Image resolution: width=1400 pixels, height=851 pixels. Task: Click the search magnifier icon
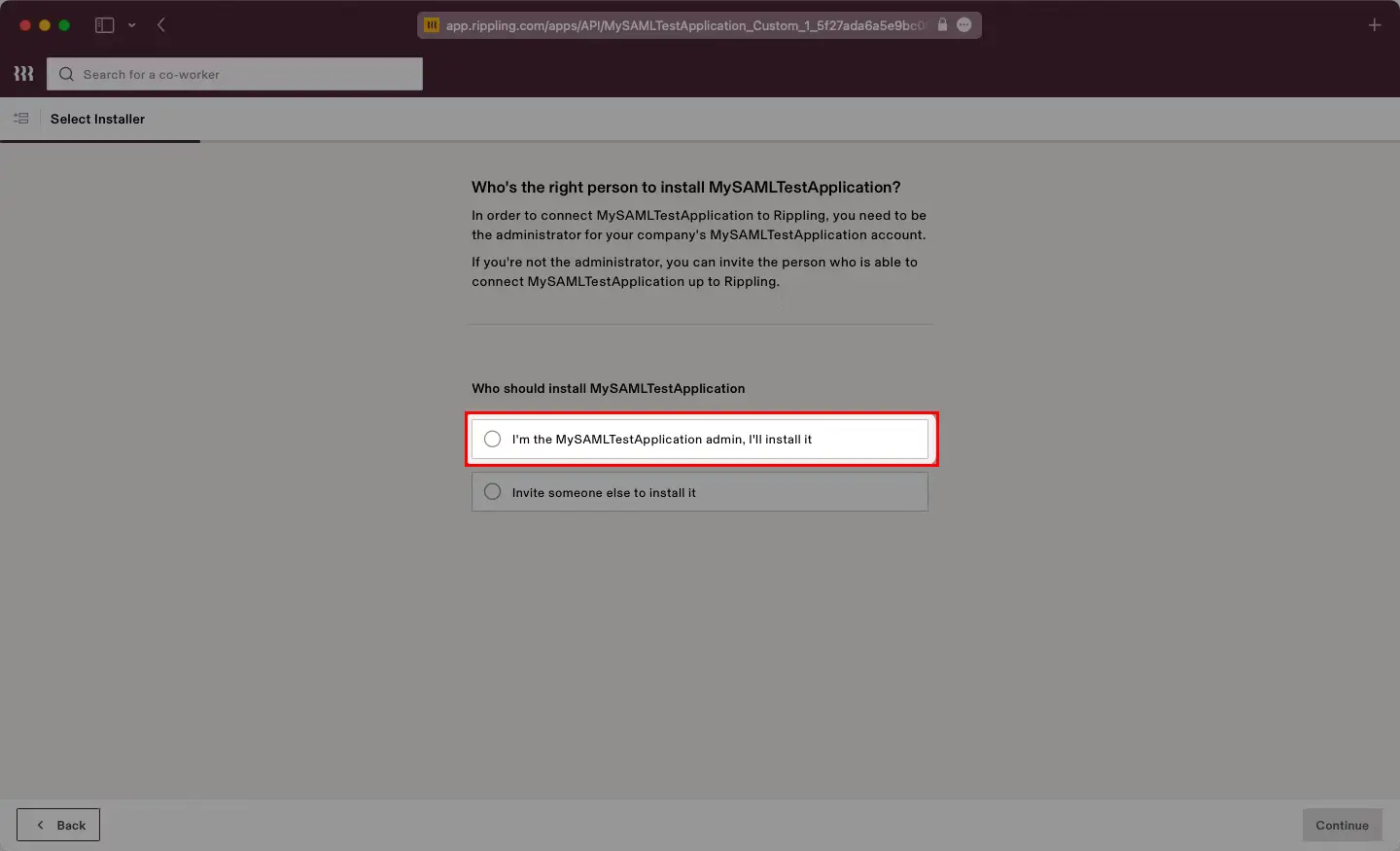(66, 74)
